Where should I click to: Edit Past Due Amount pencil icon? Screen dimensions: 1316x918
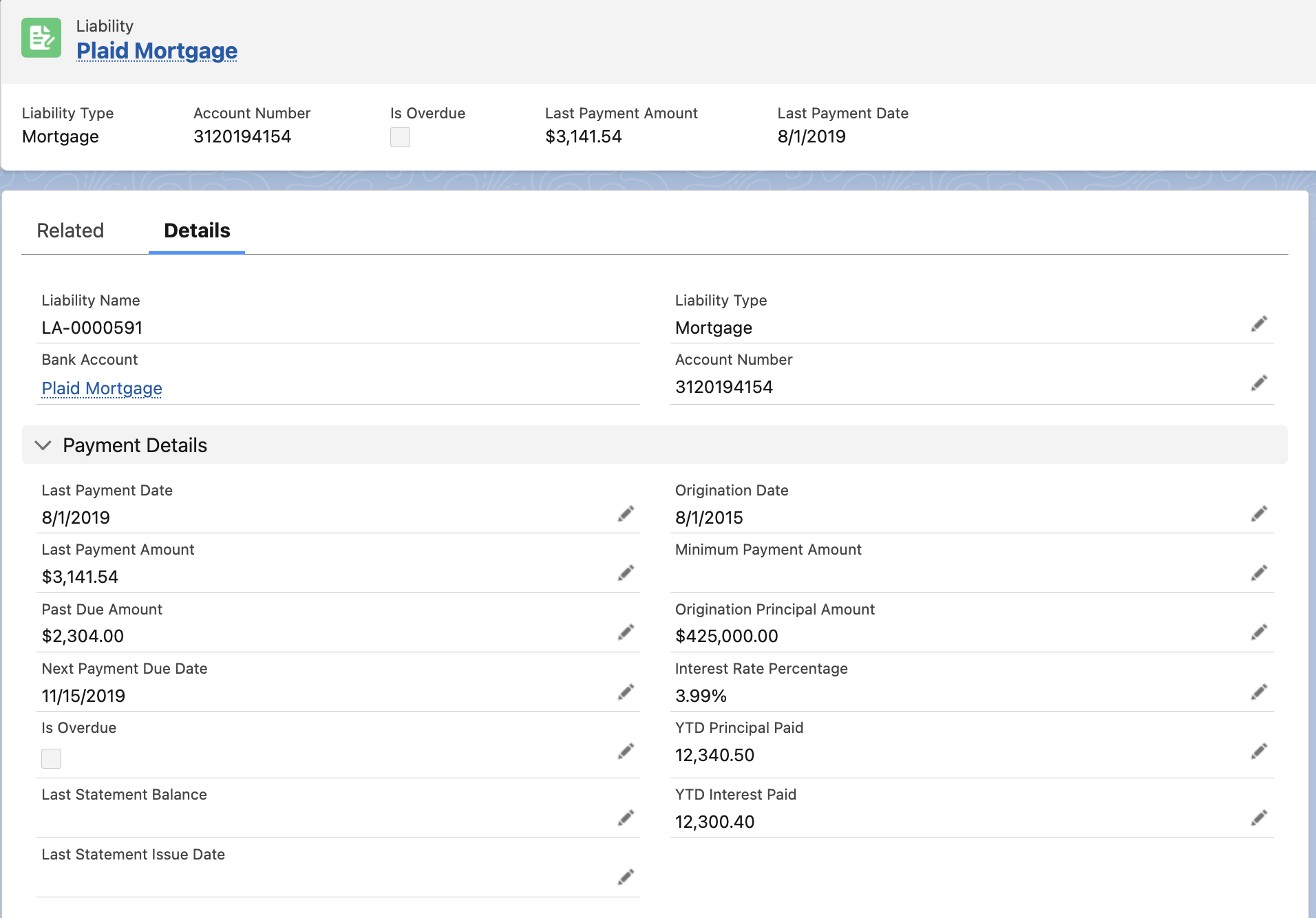[x=626, y=632]
